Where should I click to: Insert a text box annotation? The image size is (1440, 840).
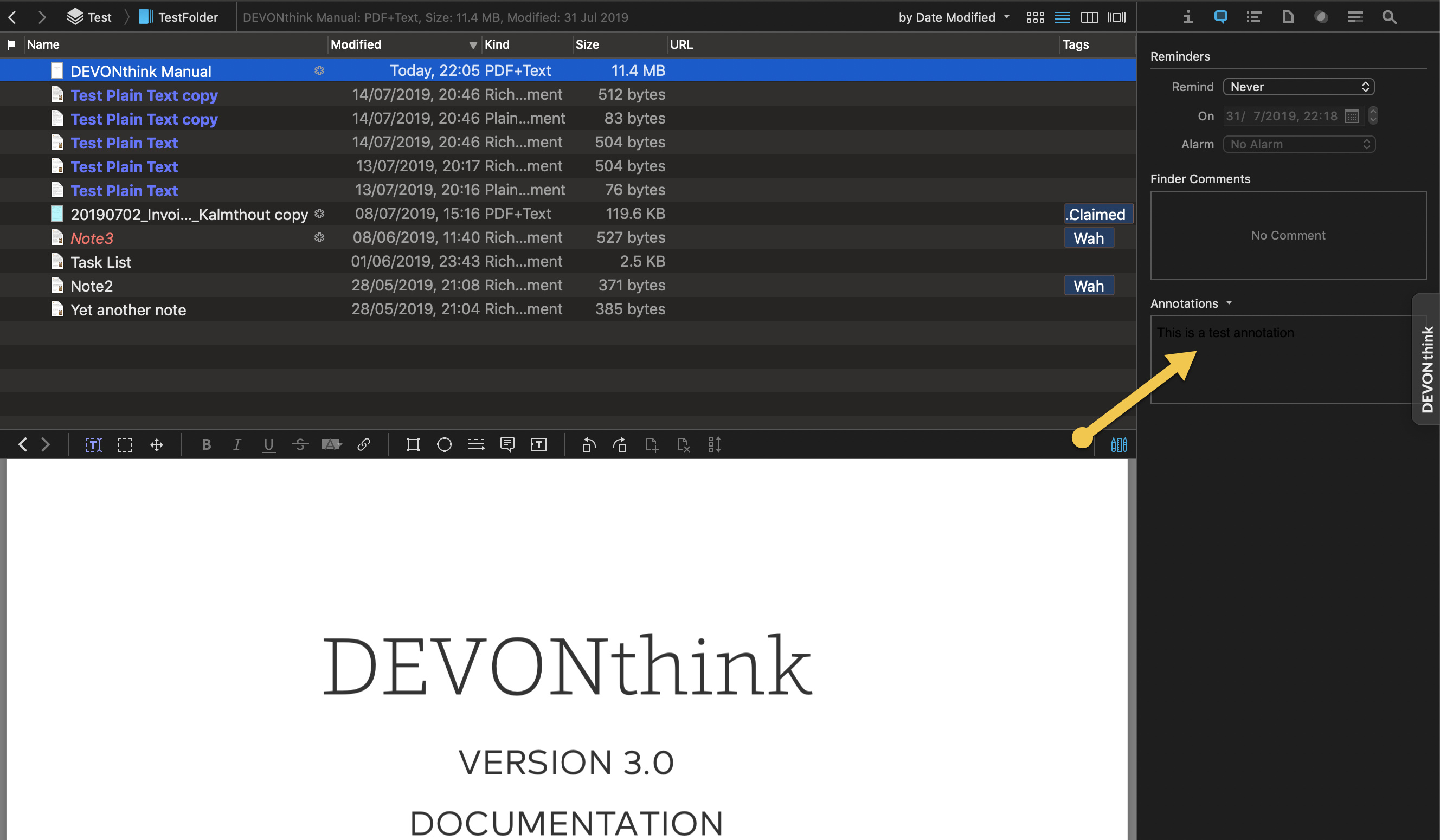tap(538, 444)
